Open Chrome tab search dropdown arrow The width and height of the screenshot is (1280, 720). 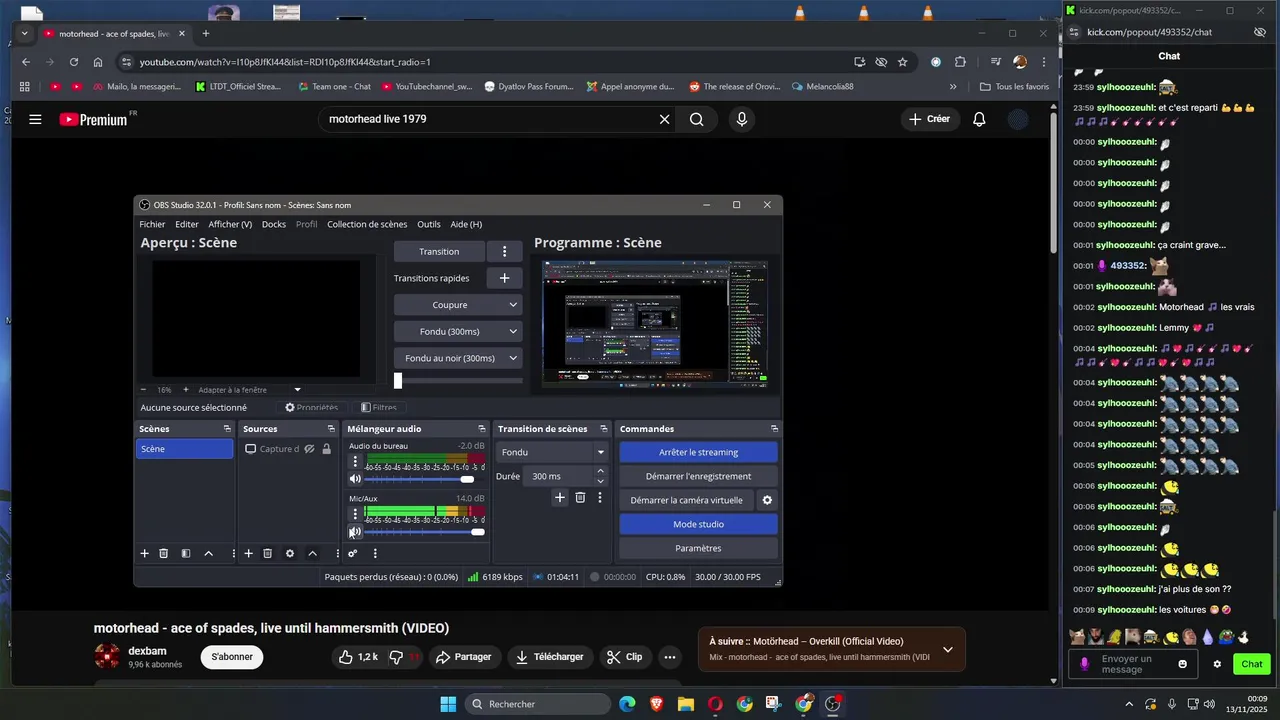pyautogui.click(x=24, y=33)
